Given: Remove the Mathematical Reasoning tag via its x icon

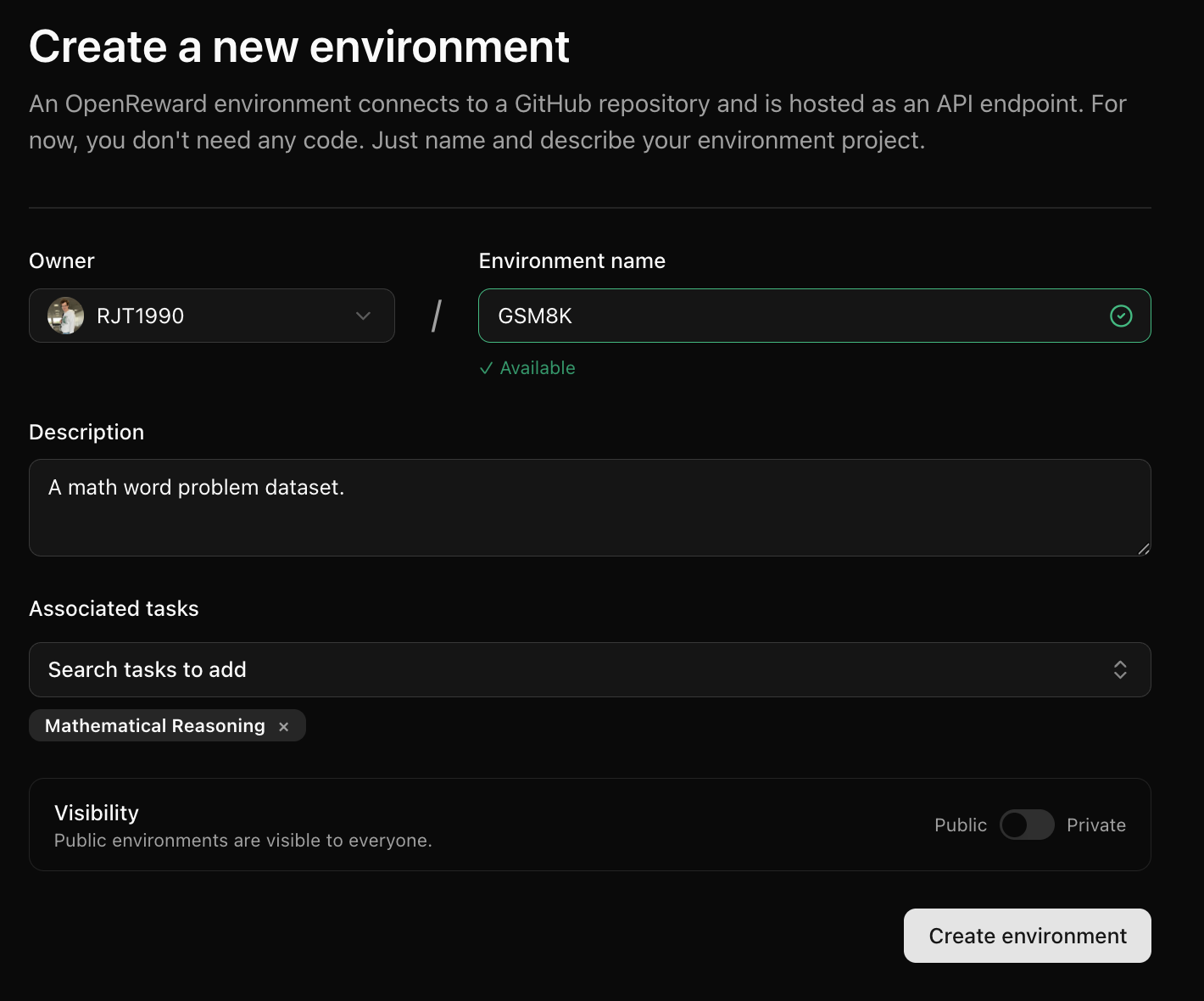Looking at the screenshot, I should (x=284, y=725).
